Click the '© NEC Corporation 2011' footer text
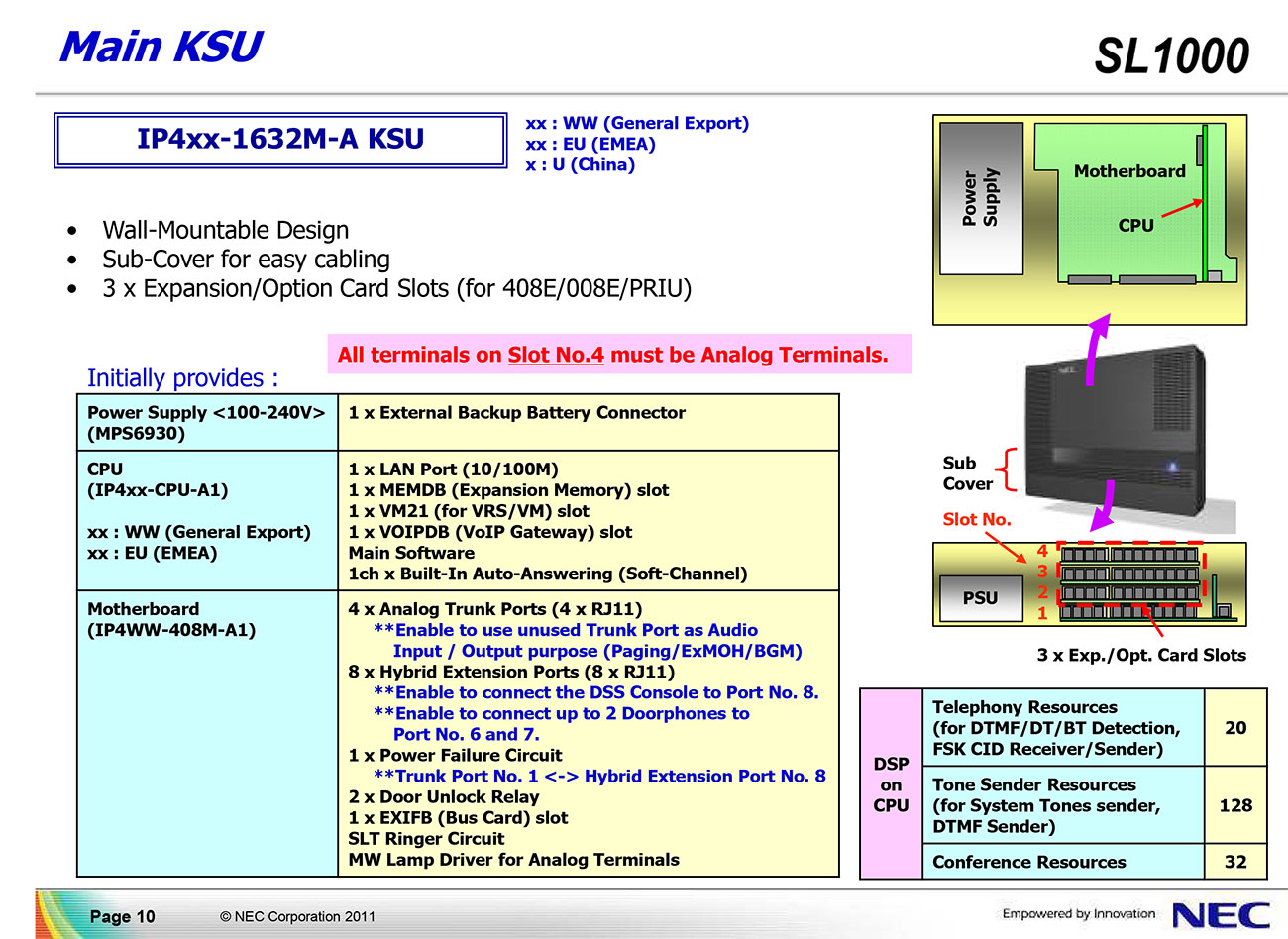This screenshot has height=939, width=1288. 297,916
